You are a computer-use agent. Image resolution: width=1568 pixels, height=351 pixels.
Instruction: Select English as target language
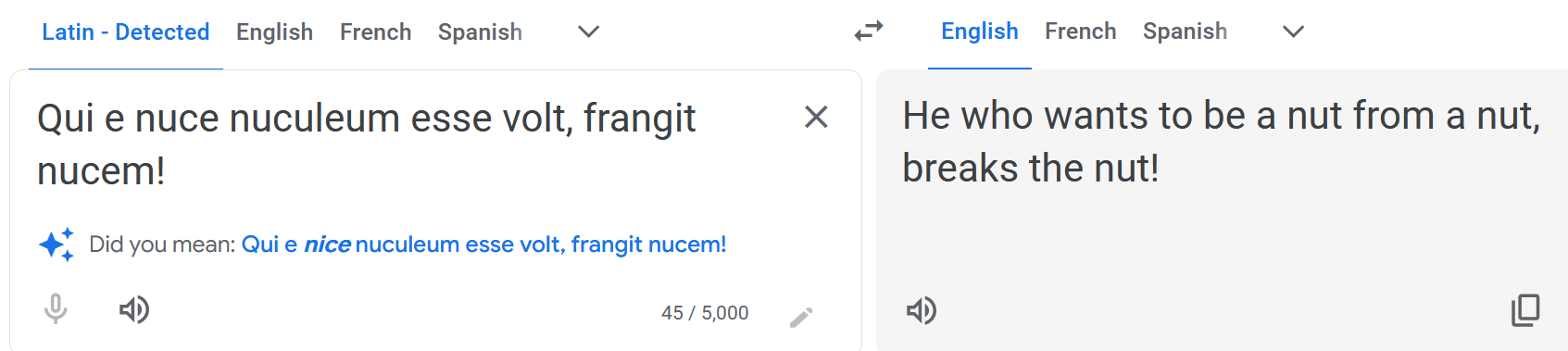[x=980, y=31]
